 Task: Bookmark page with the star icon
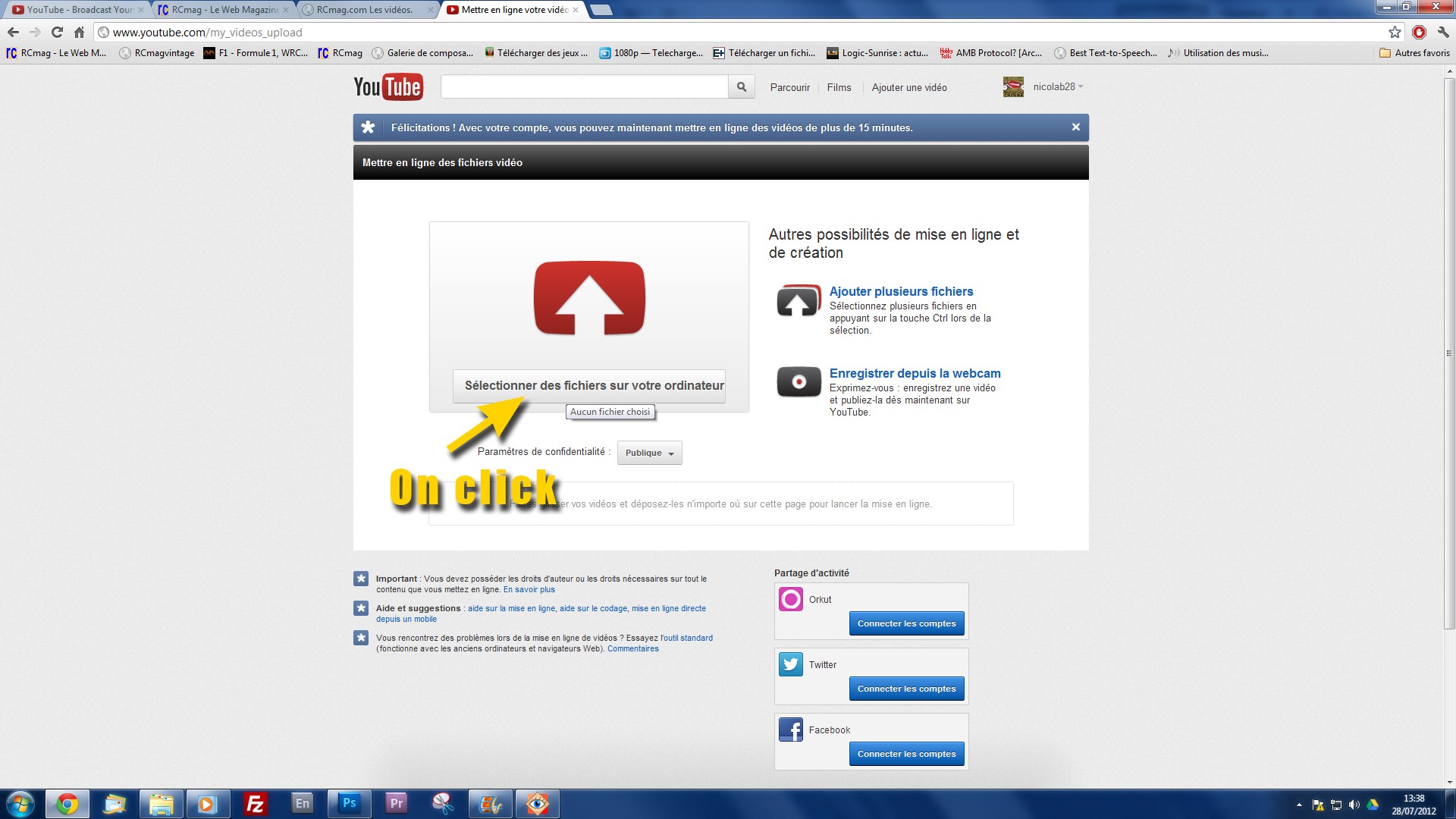tap(1395, 32)
